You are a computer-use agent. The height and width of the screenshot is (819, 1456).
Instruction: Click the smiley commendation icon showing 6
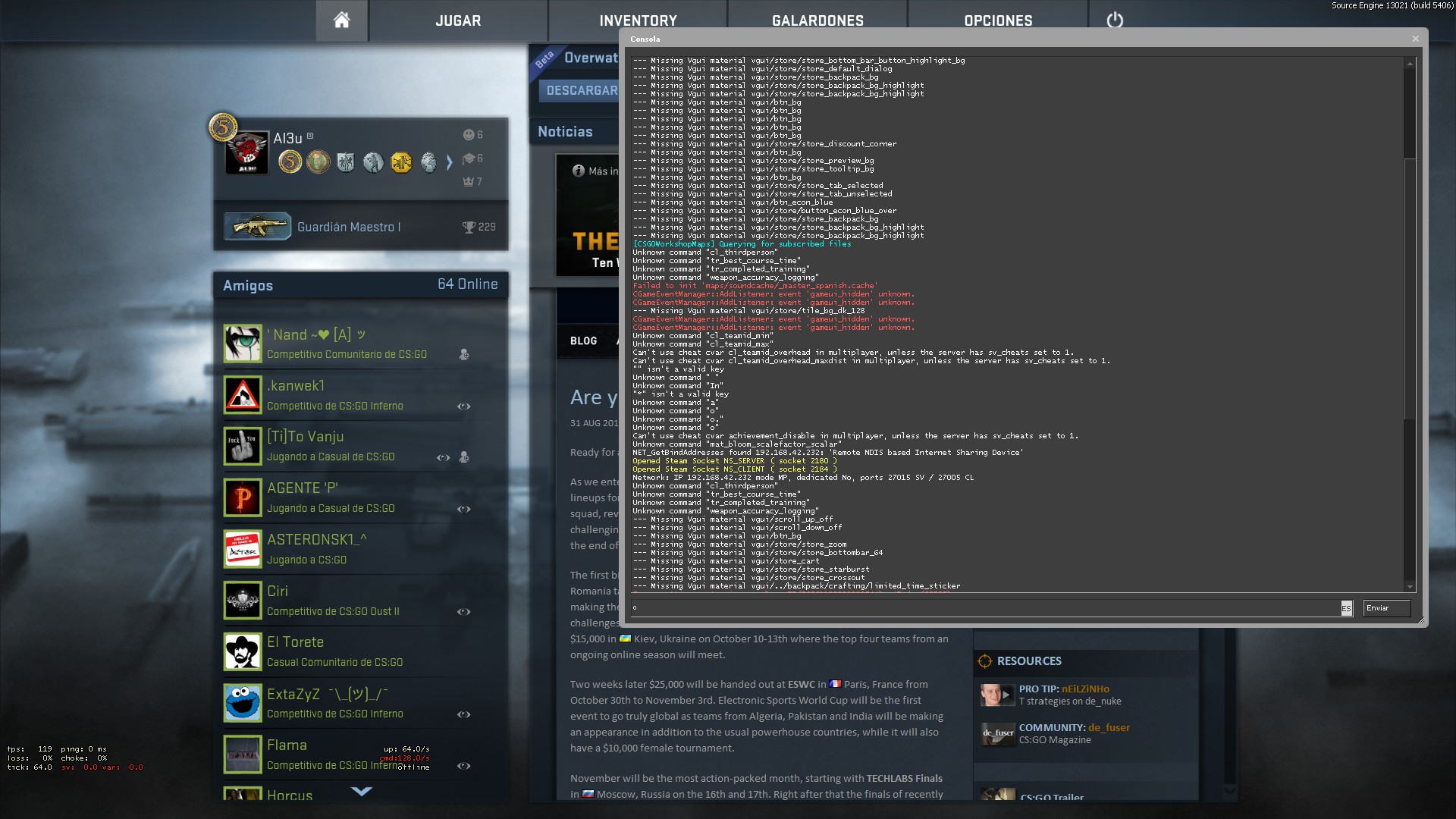pyautogui.click(x=469, y=135)
